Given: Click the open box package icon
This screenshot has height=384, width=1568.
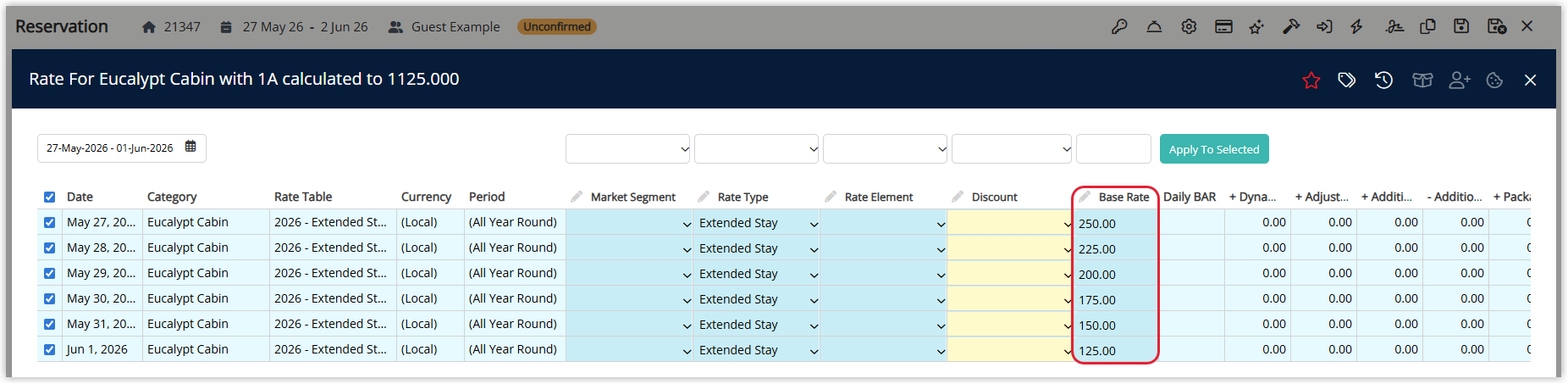Looking at the screenshot, I should [1422, 80].
